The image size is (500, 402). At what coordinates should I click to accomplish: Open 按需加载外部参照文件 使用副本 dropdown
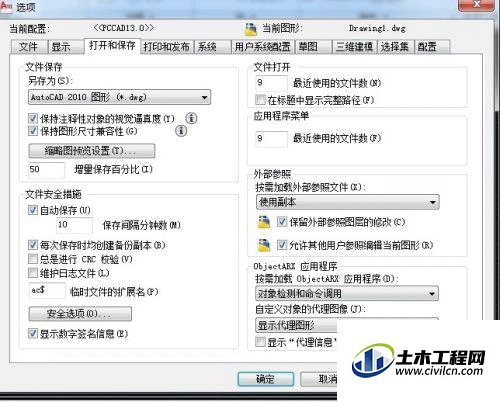(x=347, y=202)
